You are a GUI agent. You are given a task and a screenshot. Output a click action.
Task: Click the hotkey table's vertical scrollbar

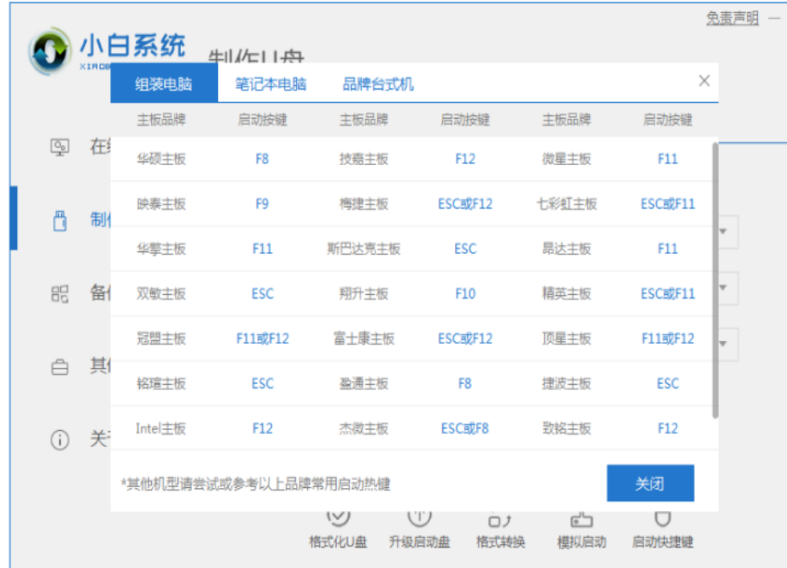[x=714, y=280]
